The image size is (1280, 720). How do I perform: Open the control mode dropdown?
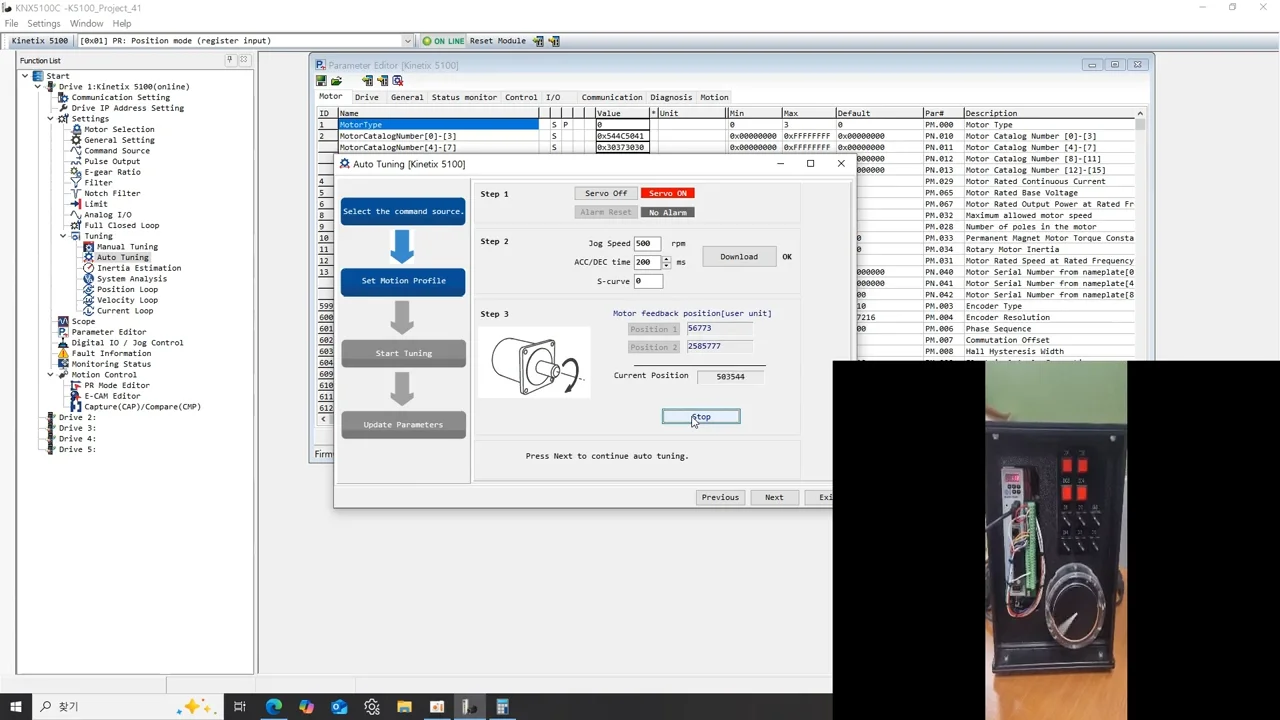(407, 41)
